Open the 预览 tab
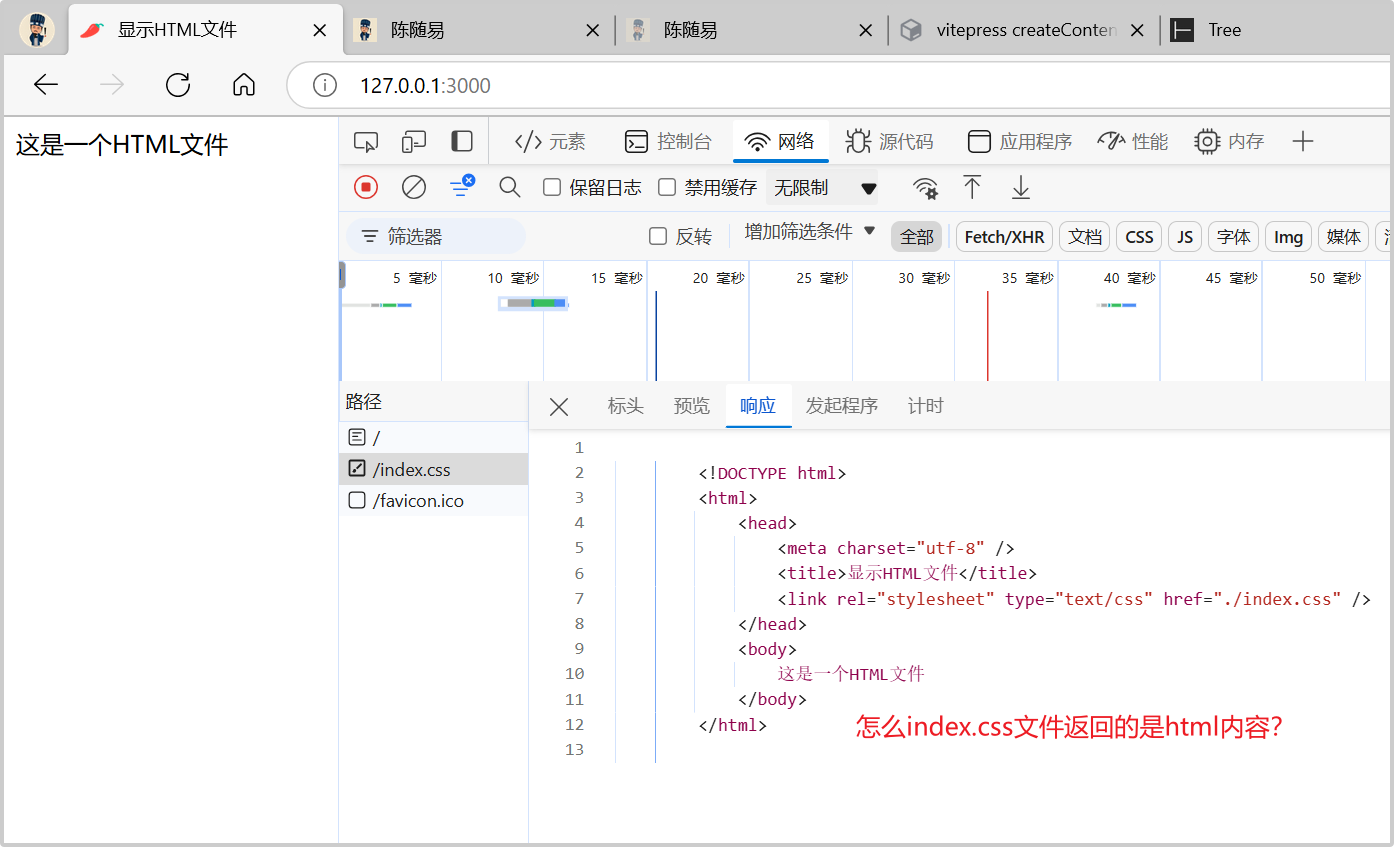The width and height of the screenshot is (1394, 847). click(x=692, y=406)
